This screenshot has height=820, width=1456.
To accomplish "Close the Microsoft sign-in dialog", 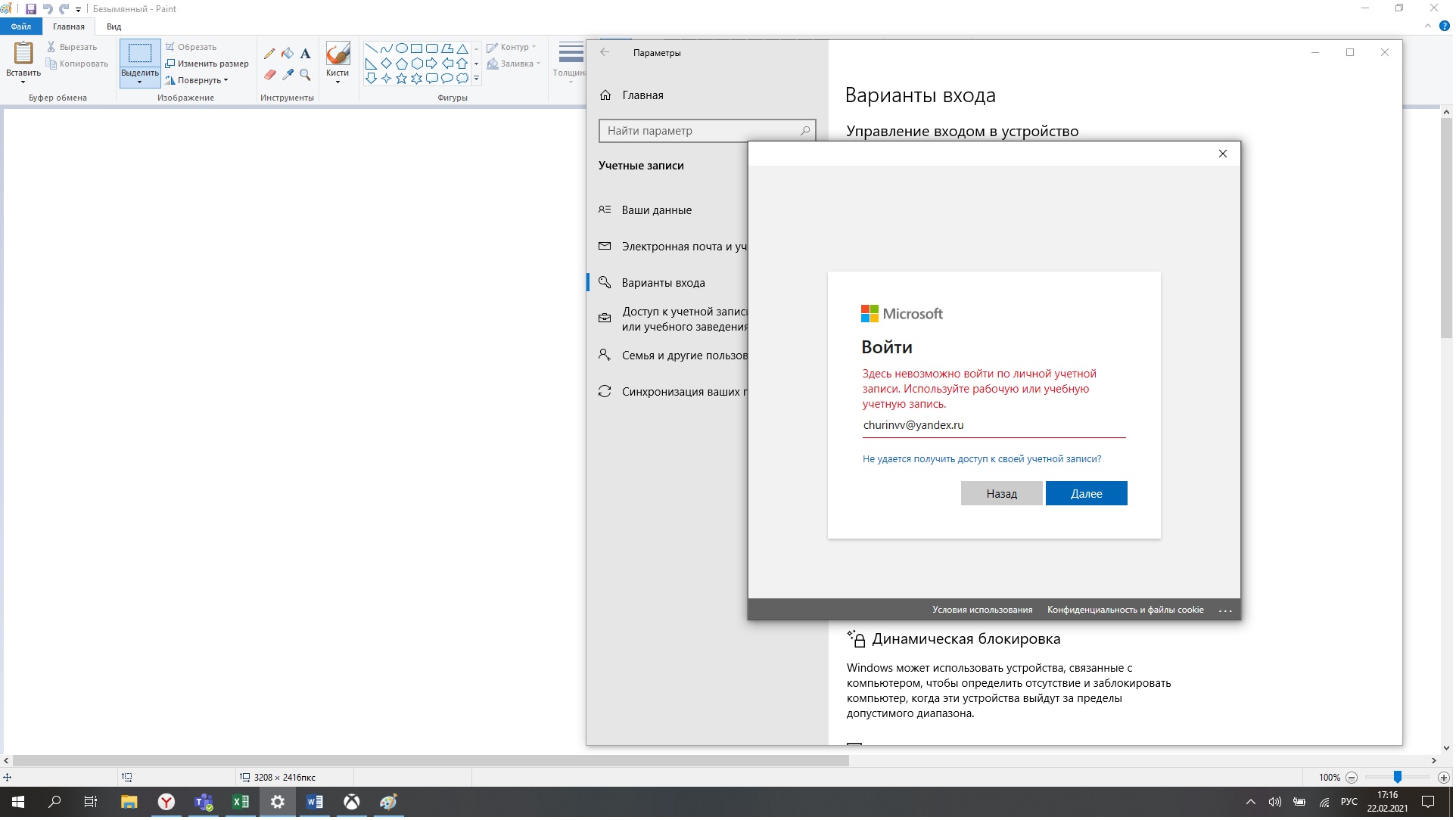I will click(1224, 154).
